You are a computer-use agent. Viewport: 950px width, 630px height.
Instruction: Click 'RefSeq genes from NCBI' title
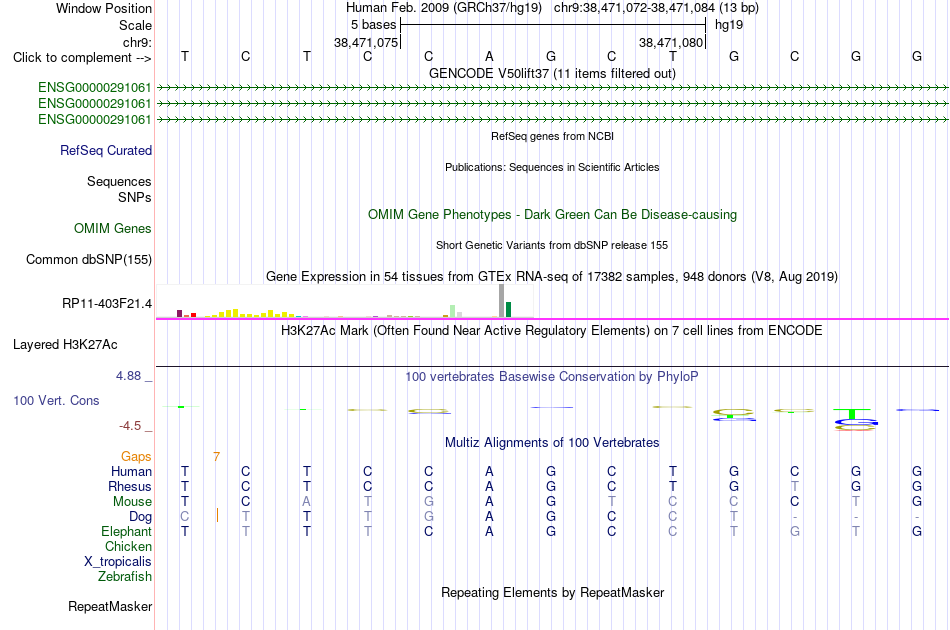(553, 136)
